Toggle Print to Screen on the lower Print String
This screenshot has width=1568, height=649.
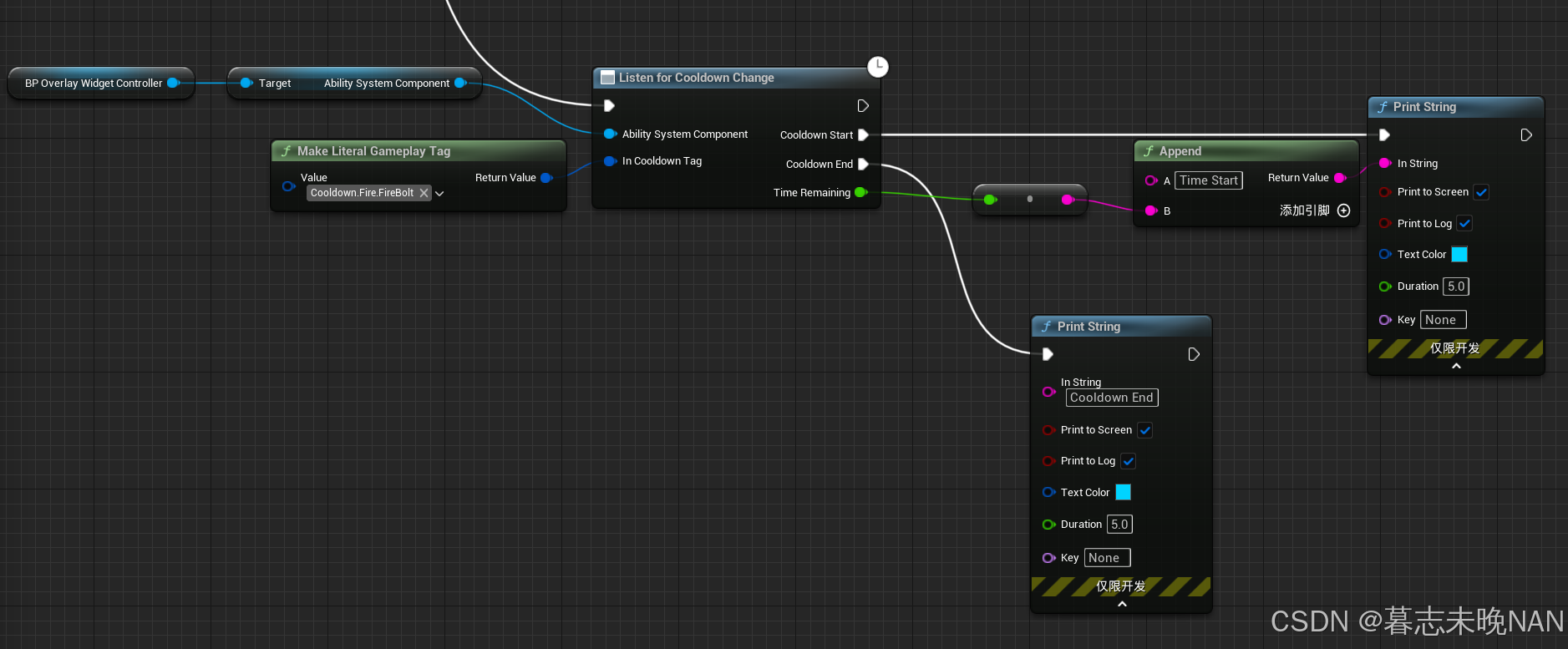(x=1144, y=430)
